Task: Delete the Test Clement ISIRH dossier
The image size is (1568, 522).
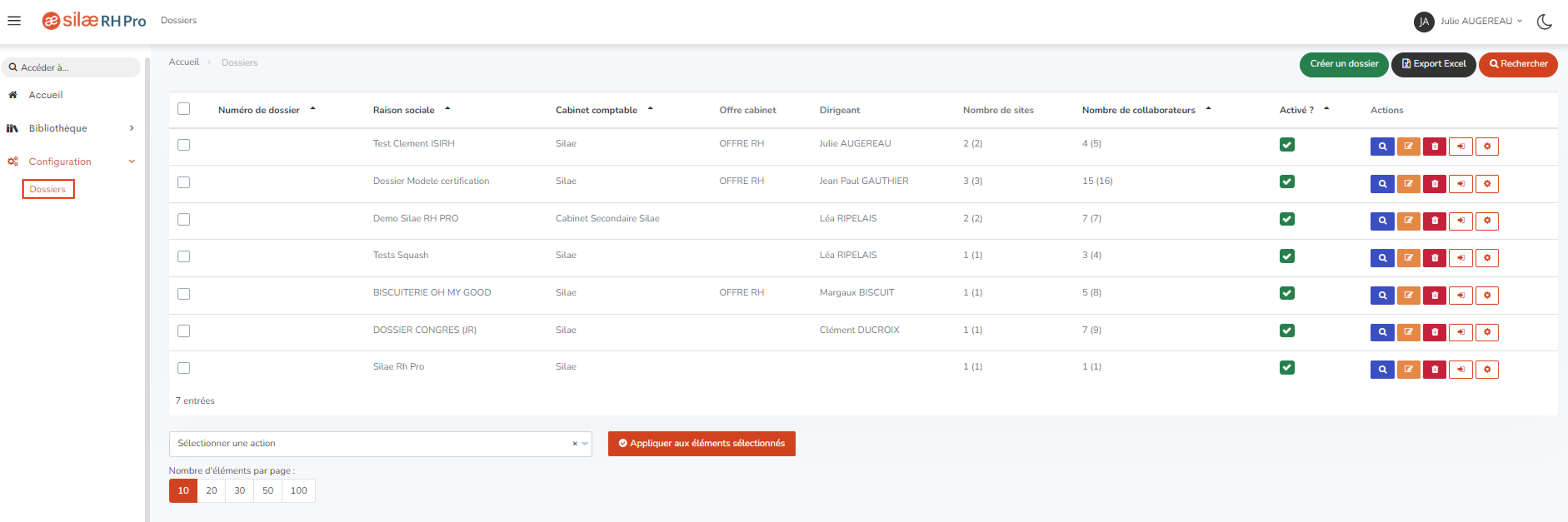Action: [x=1434, y=146]
